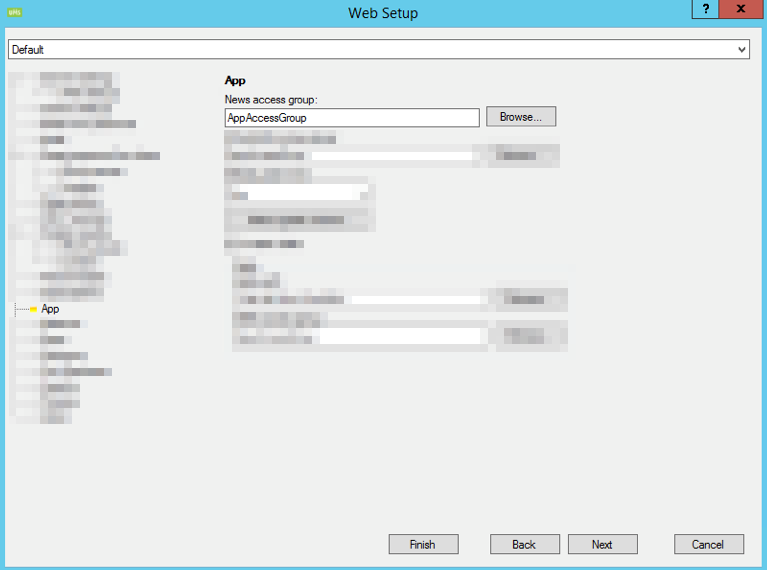Click the blurred button directly beneath Browse
The image size is (767, 570).
click(516, 156)
